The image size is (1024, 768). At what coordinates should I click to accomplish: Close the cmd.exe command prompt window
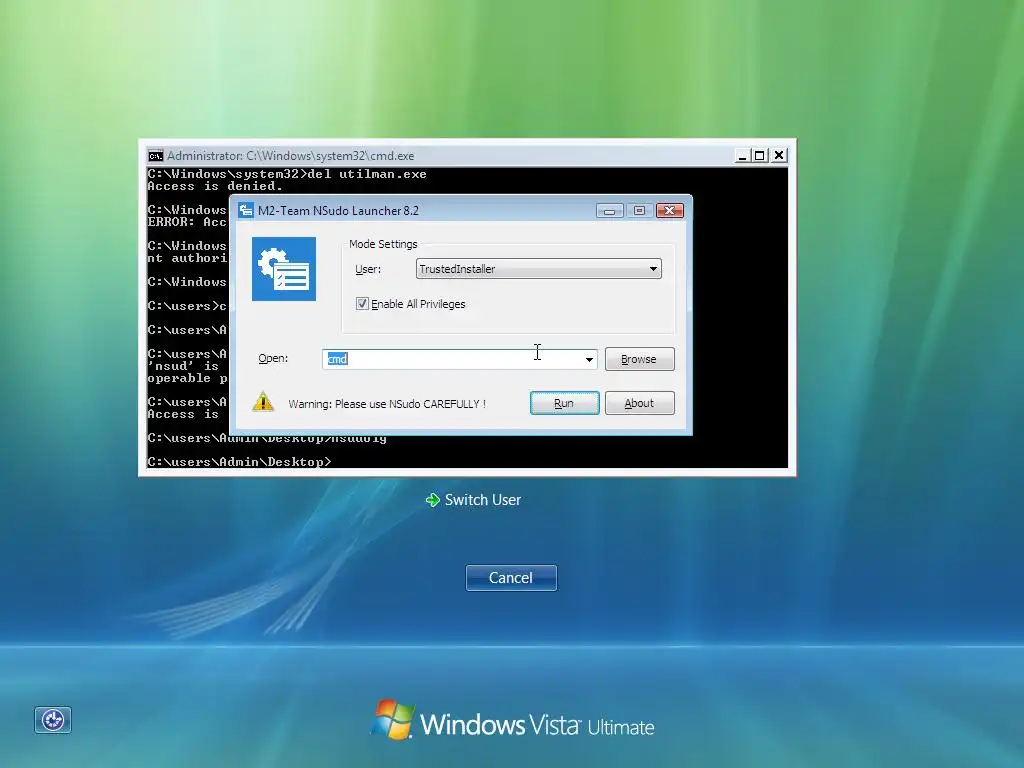click(779, 155)
